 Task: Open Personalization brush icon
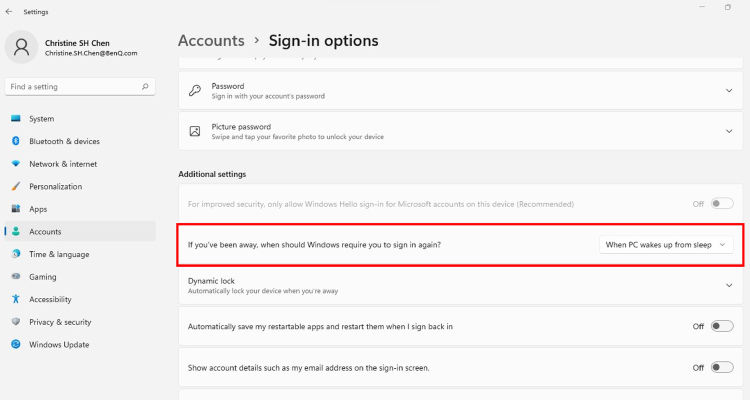(16, 186)
